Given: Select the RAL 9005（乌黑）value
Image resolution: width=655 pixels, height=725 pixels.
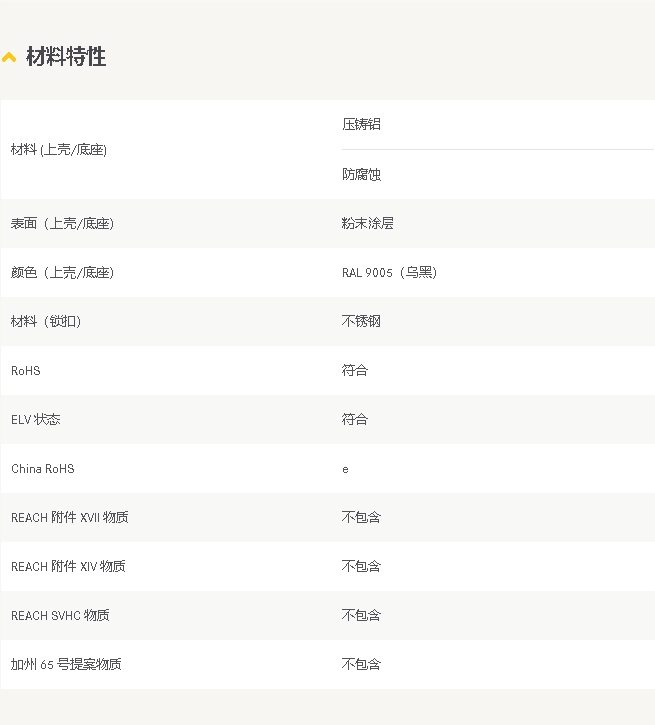Looking at the screenshot, I should 389,272.
